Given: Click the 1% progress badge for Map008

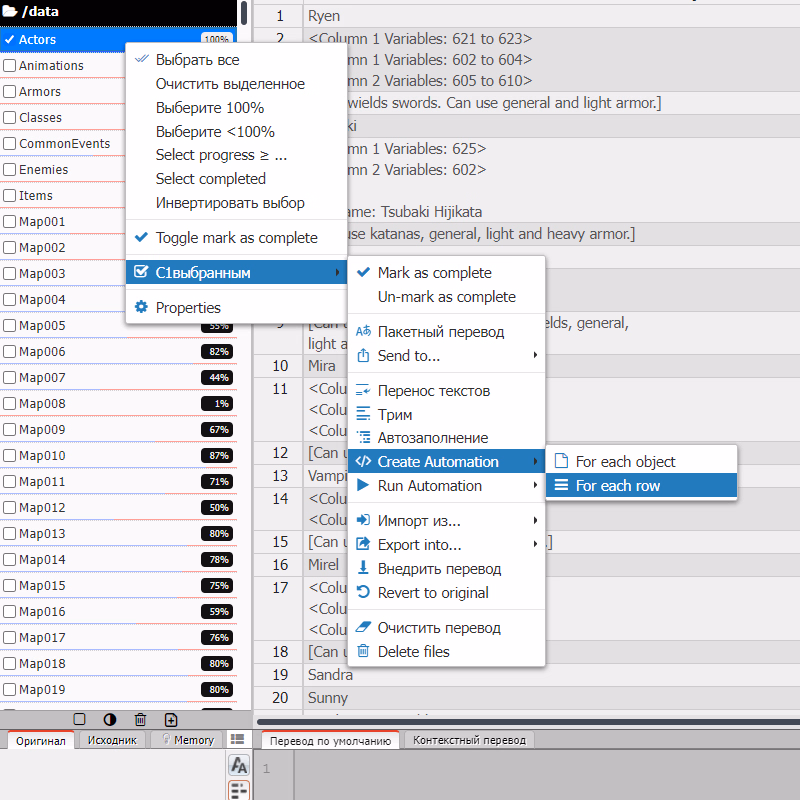Looking at the screenshot, I should (x=218, y=404).
